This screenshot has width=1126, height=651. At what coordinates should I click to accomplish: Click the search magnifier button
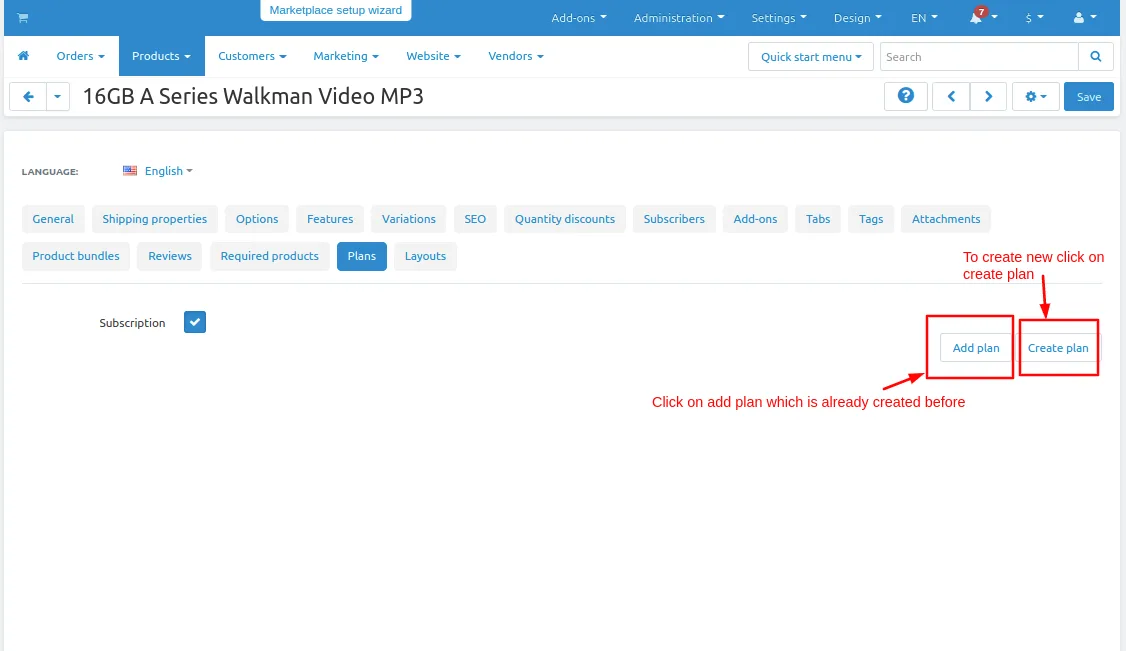click(x=1096, y=57)
